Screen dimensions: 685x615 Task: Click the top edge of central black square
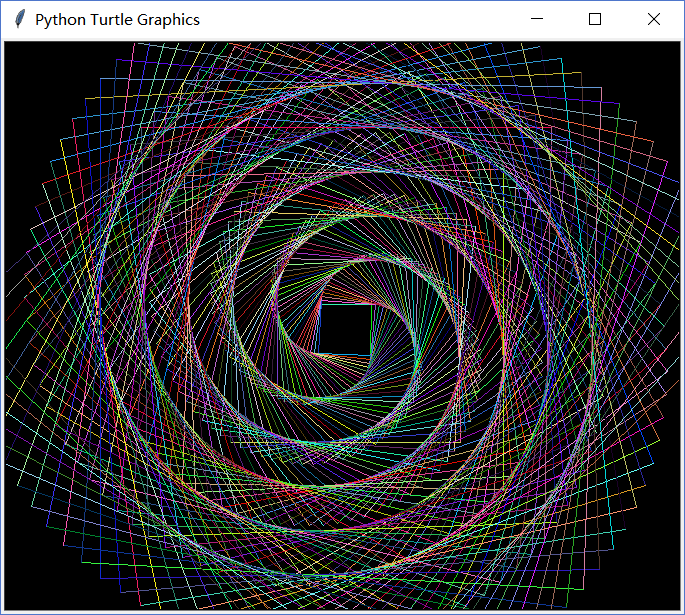(x=345, y=305)
